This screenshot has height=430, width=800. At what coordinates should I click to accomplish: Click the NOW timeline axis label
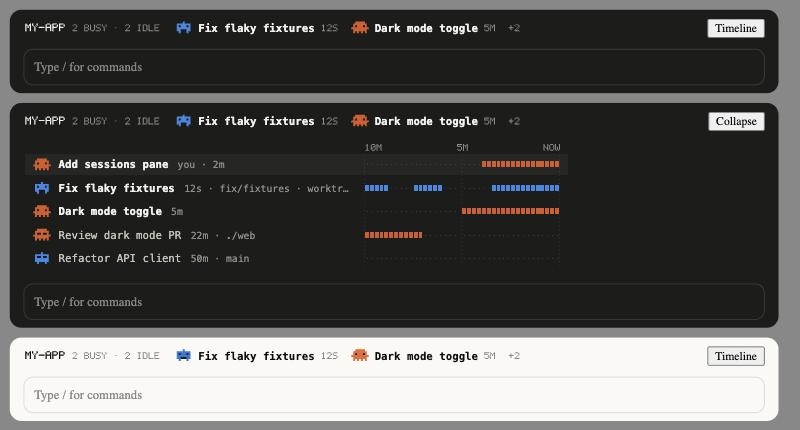[551, 147]
